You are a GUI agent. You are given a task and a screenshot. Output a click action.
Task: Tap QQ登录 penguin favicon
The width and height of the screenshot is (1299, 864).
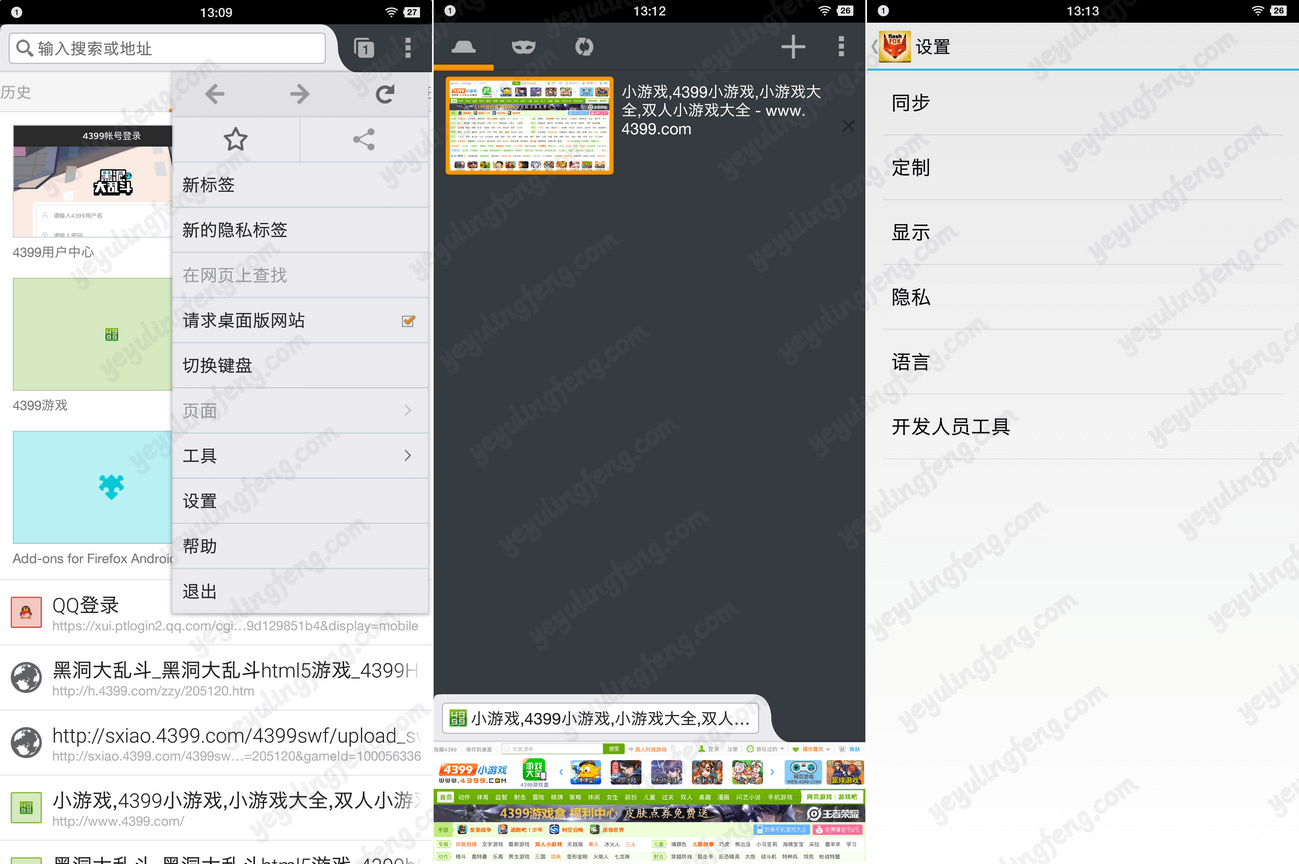(26, 612)
